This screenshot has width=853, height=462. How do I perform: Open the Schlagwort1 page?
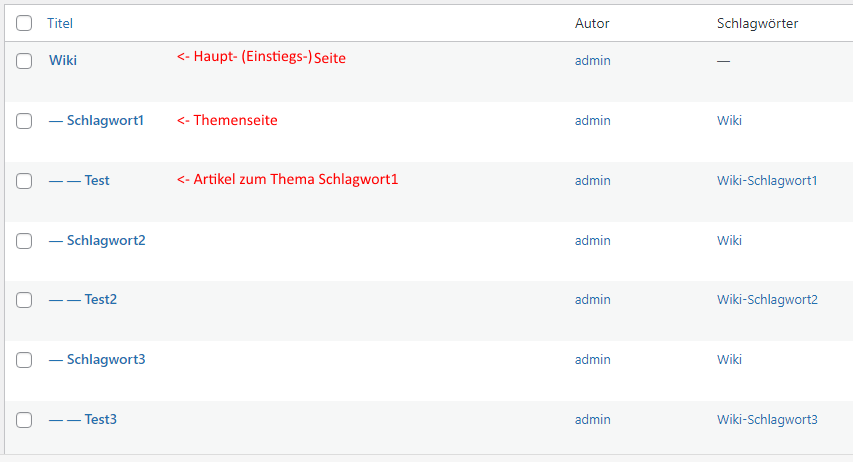(105, 120)
